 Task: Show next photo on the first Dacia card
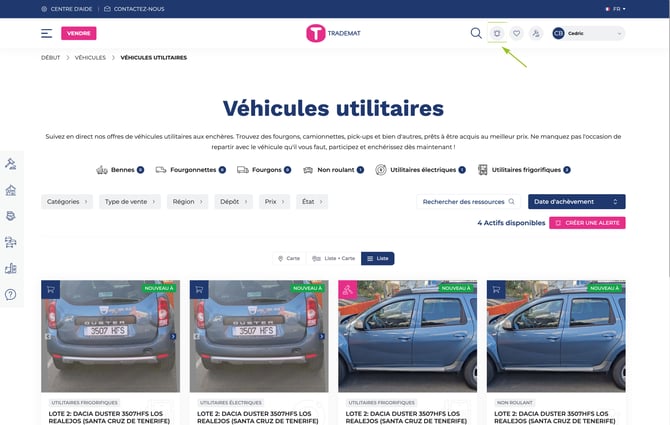coord(173,337)
